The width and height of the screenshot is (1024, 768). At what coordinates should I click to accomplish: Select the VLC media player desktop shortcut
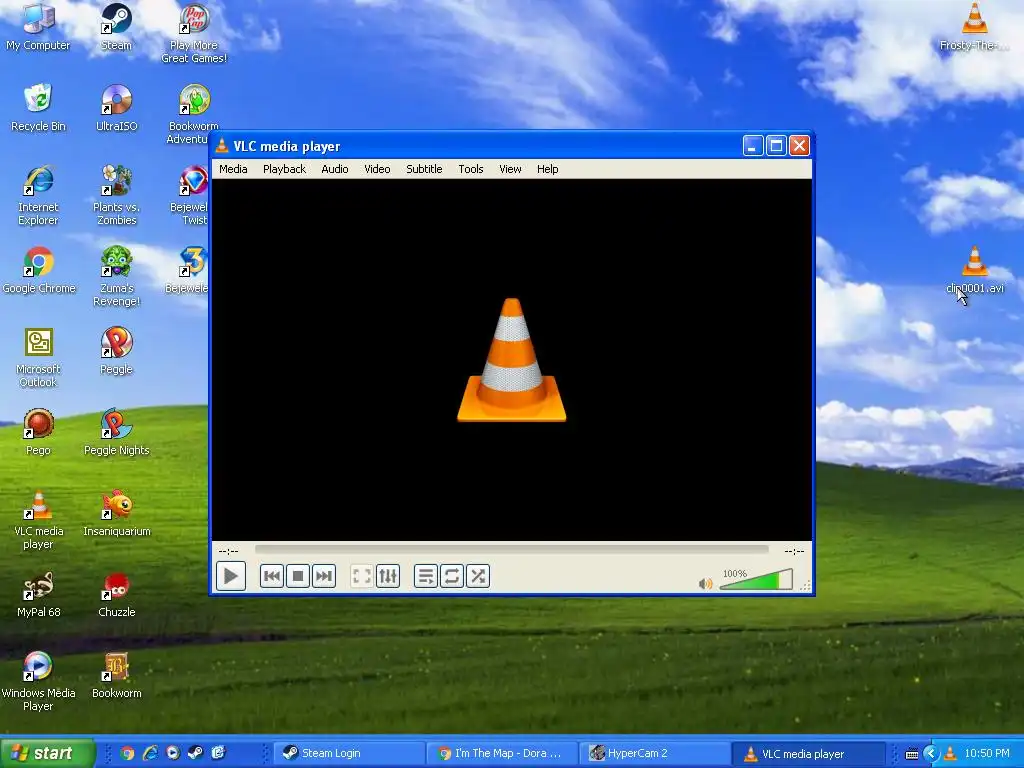point(38,519)
